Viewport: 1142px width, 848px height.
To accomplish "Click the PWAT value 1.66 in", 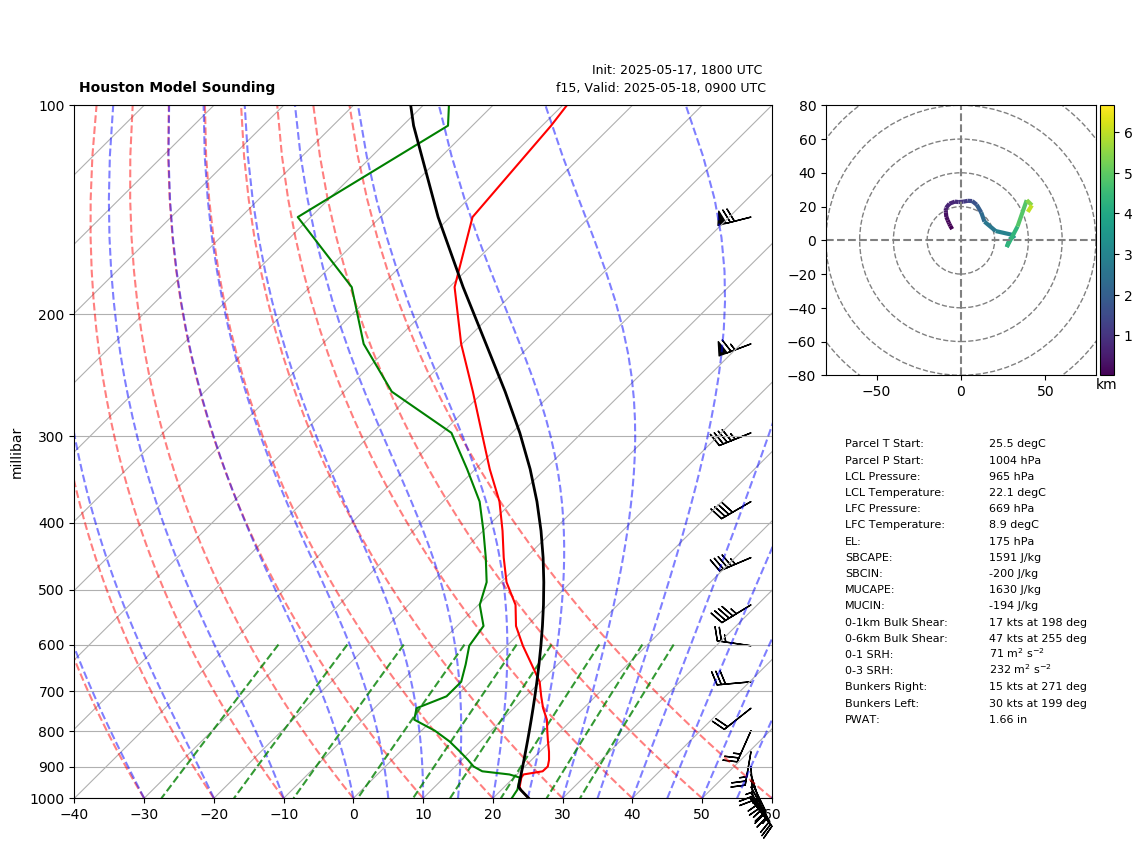I will tap(1008, 719).
